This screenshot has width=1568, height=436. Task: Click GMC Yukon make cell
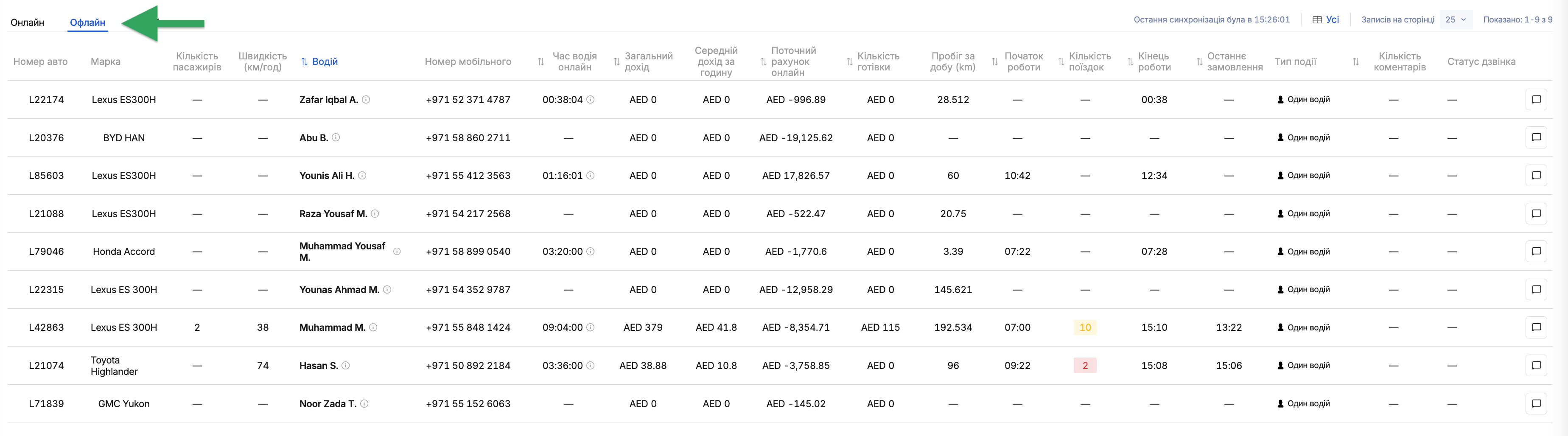click(123, 404)
